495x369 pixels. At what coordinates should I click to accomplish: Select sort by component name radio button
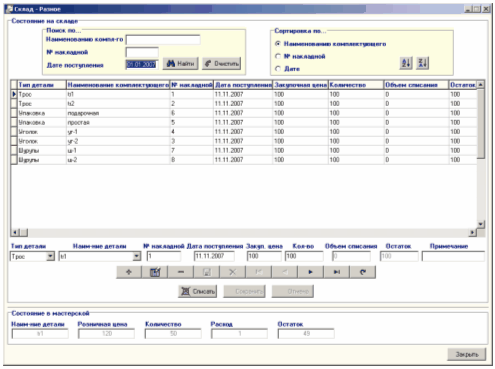click(x=278, y=44)
